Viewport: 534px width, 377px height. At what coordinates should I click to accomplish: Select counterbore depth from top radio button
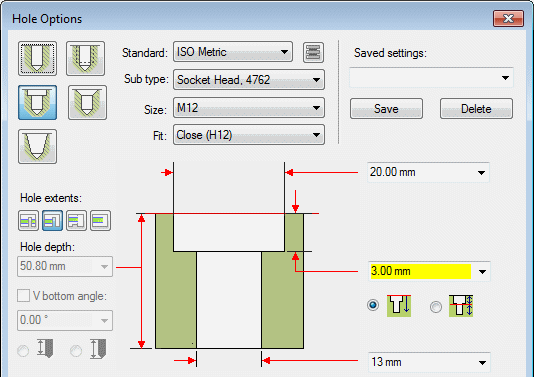pos(373,305)
